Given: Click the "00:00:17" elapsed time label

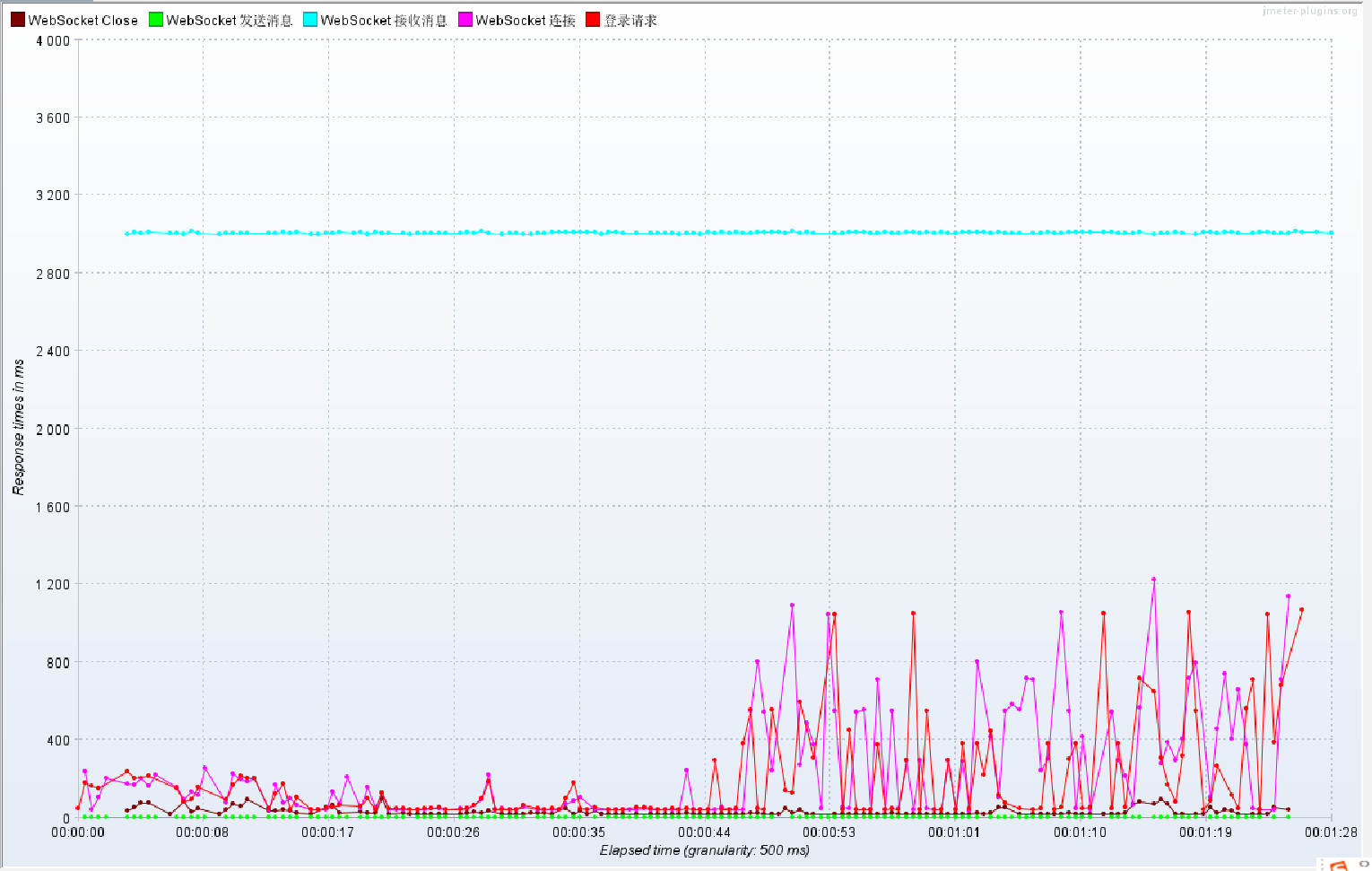Looking at the screenshot, I should [328, 832].
